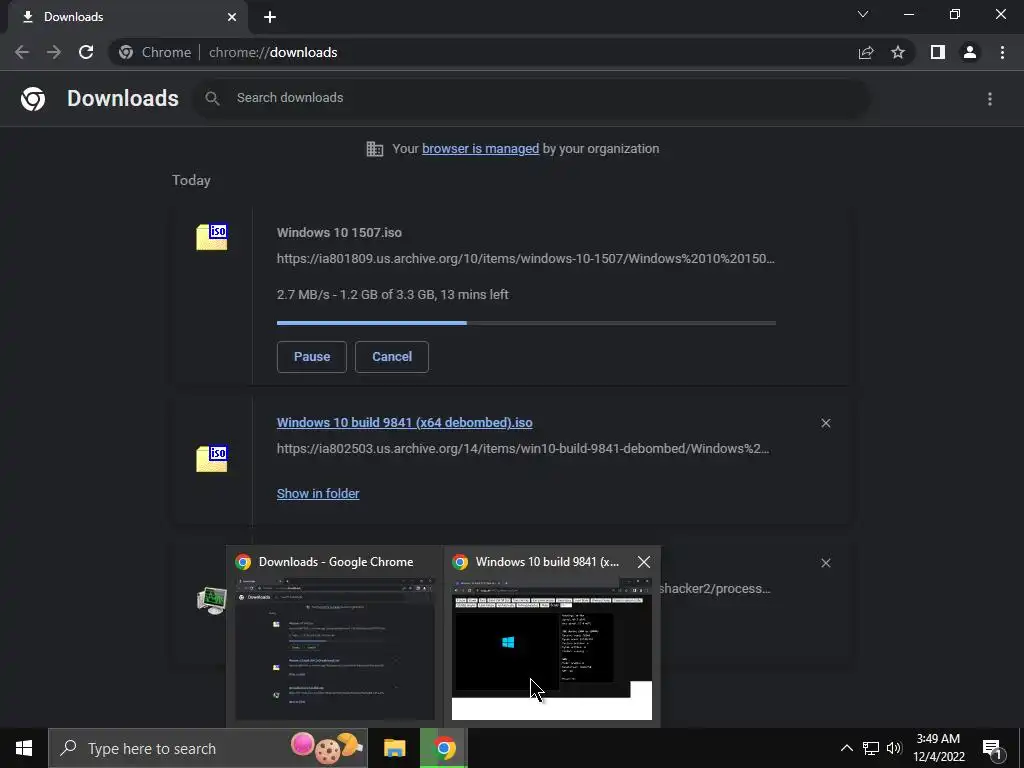Screen dimensions: 1024x768
Task: Click the Search downloads field
Action: (x=532, y=98)
